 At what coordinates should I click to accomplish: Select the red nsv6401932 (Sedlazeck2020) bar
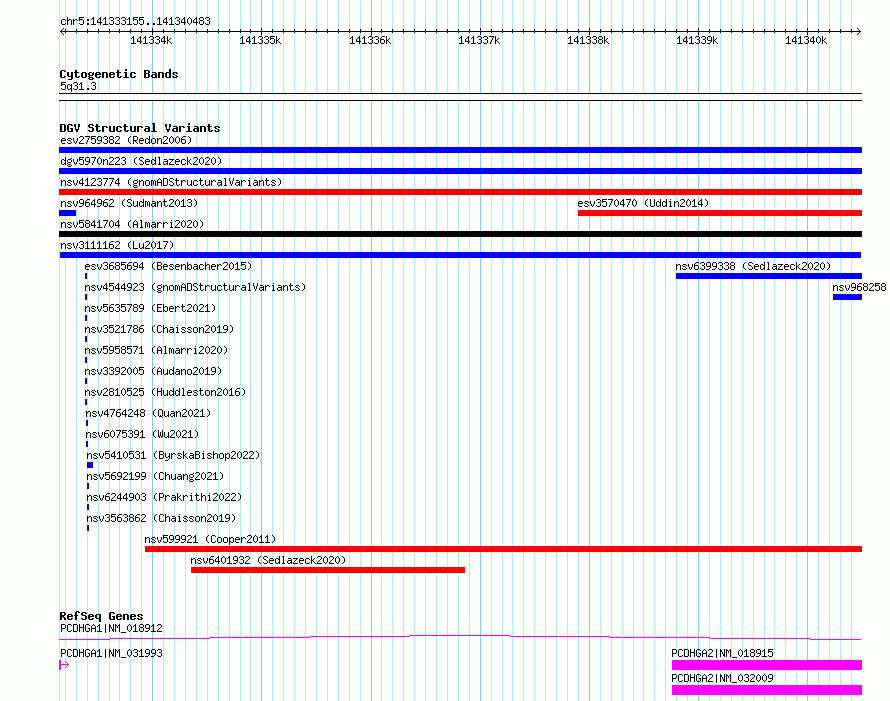point(328,570)
